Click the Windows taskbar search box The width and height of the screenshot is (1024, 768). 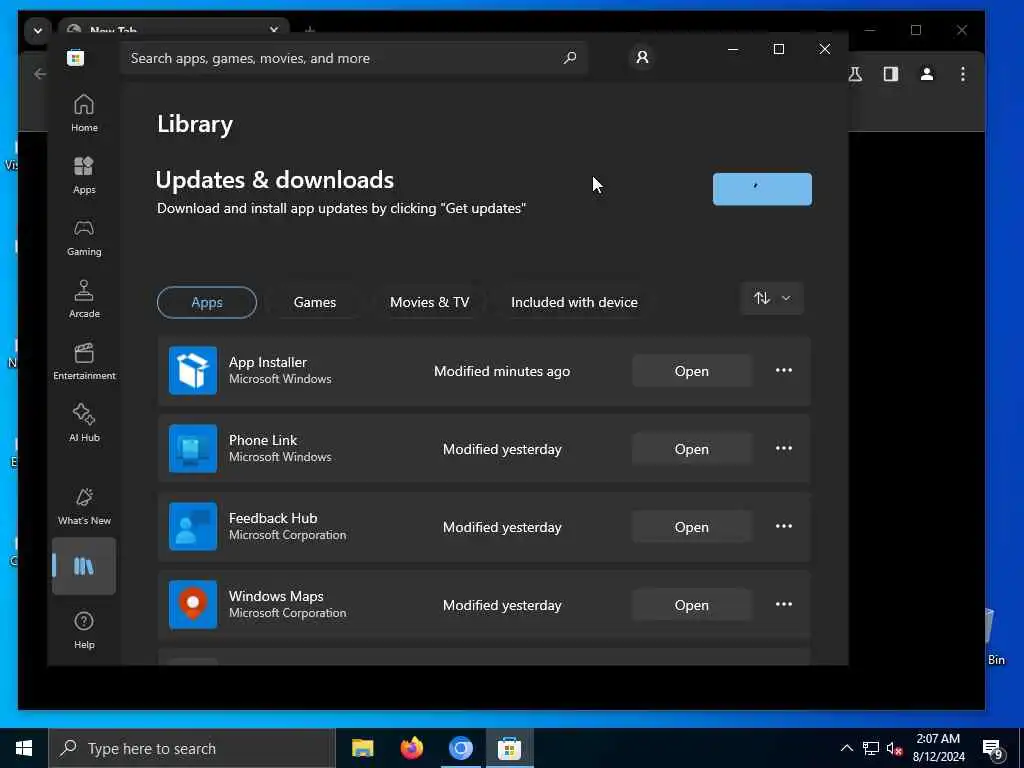[192, 748]
